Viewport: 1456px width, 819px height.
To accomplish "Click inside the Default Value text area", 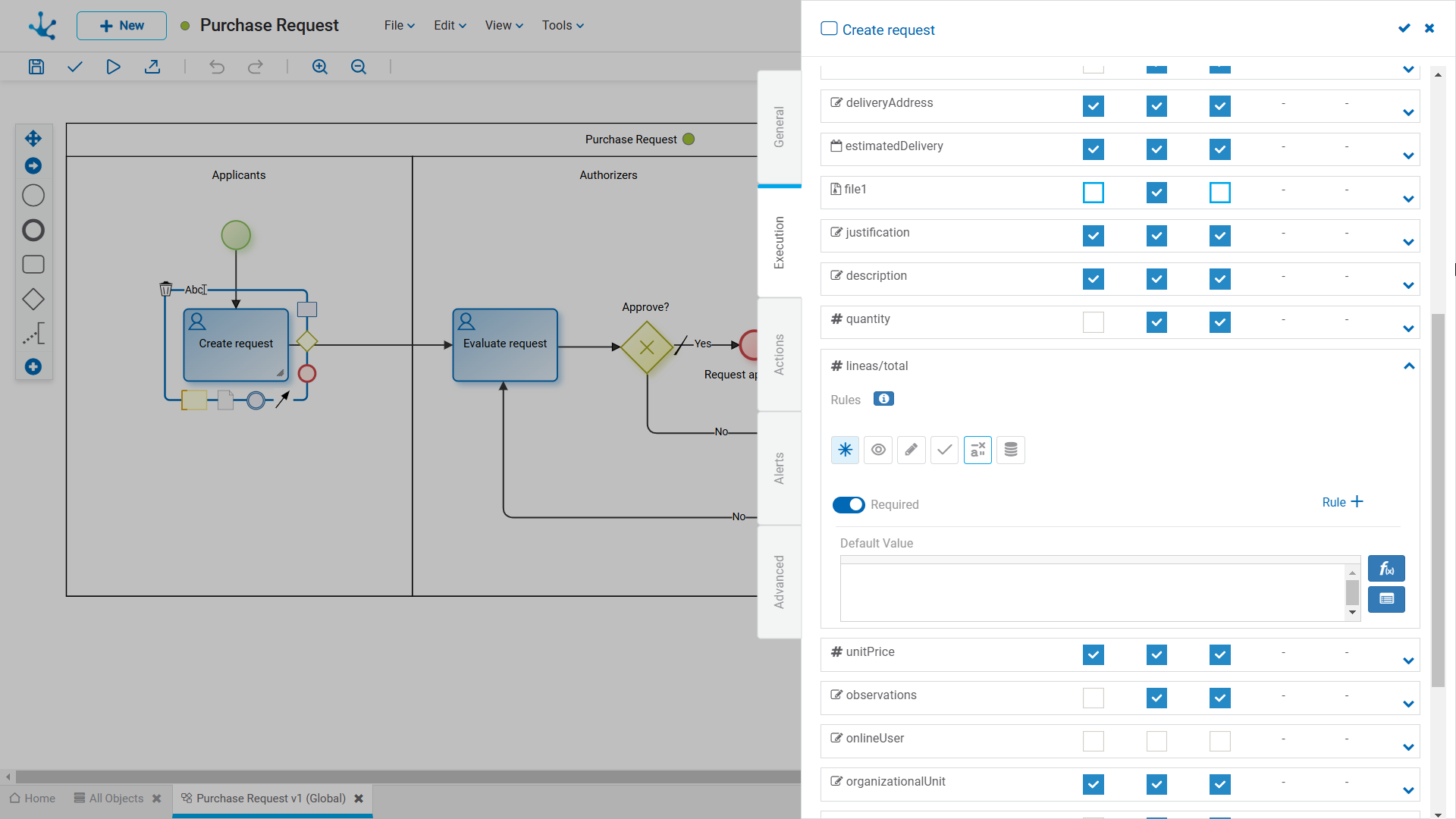I will (1092, 591).
